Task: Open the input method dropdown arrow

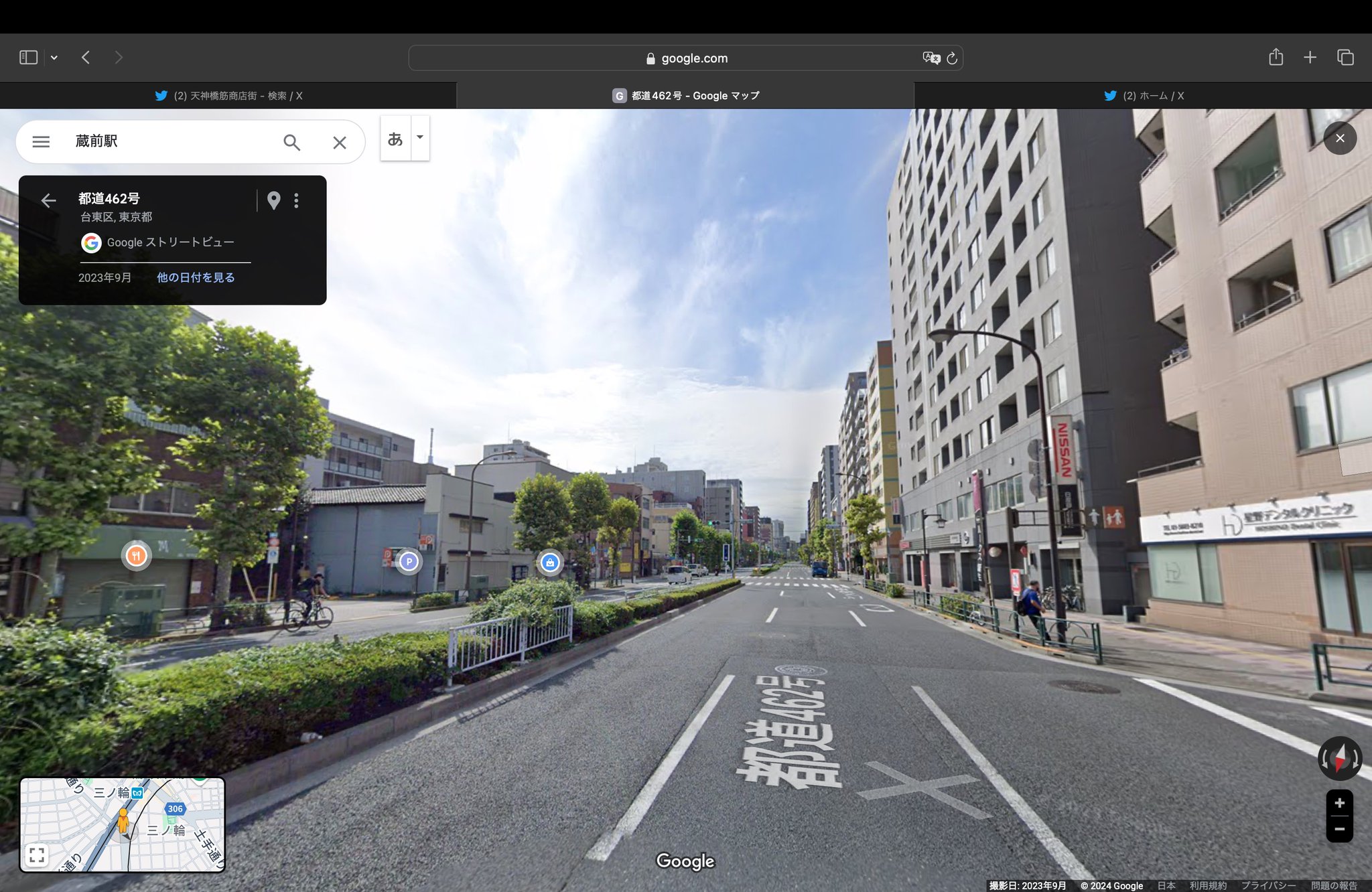Action: tap(420, 137)
